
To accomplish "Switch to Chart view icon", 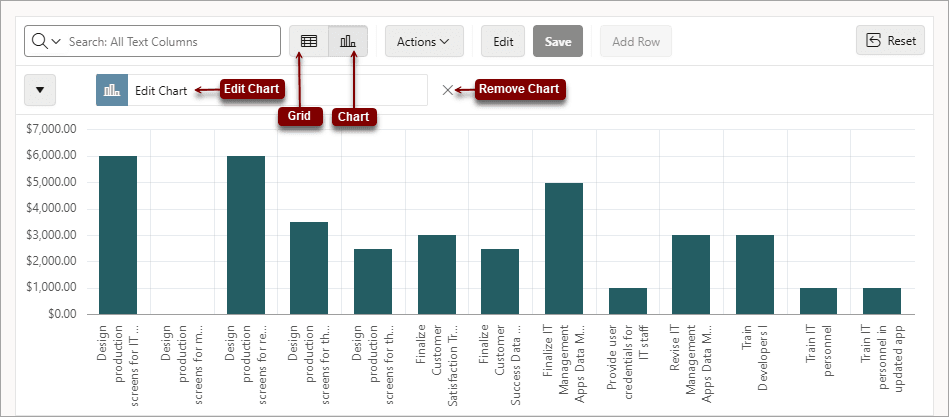I will click(x=348, y=41).
